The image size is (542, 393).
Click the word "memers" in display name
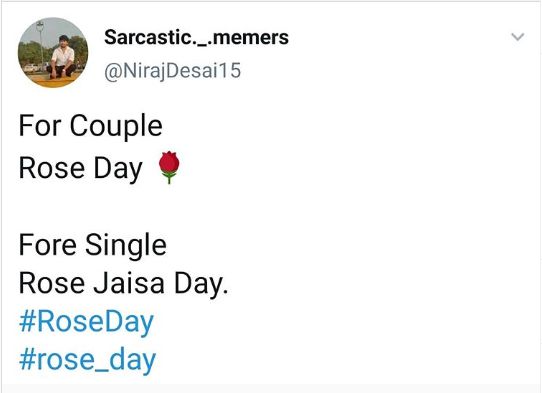click(x=251, y=37)
